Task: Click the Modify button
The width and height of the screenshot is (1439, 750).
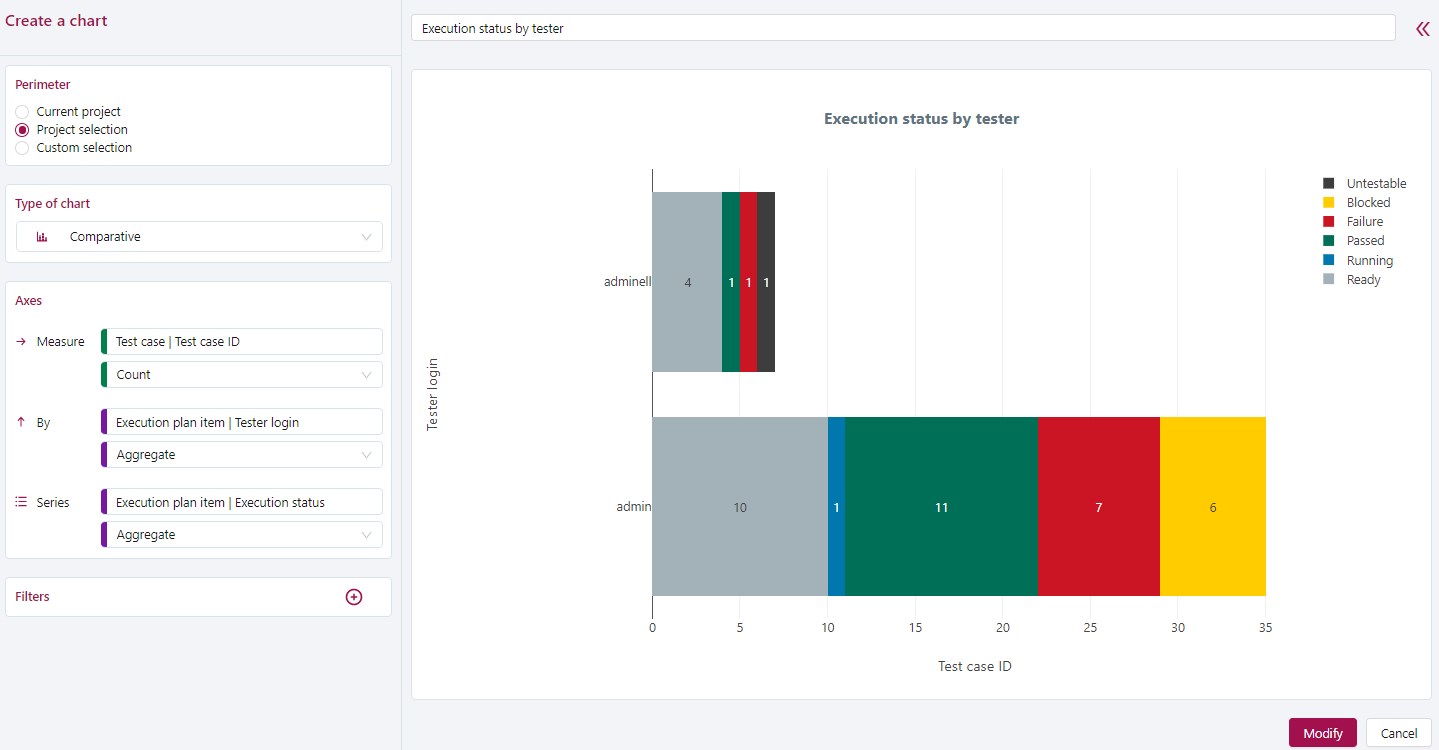Action: coord(1322,733)
